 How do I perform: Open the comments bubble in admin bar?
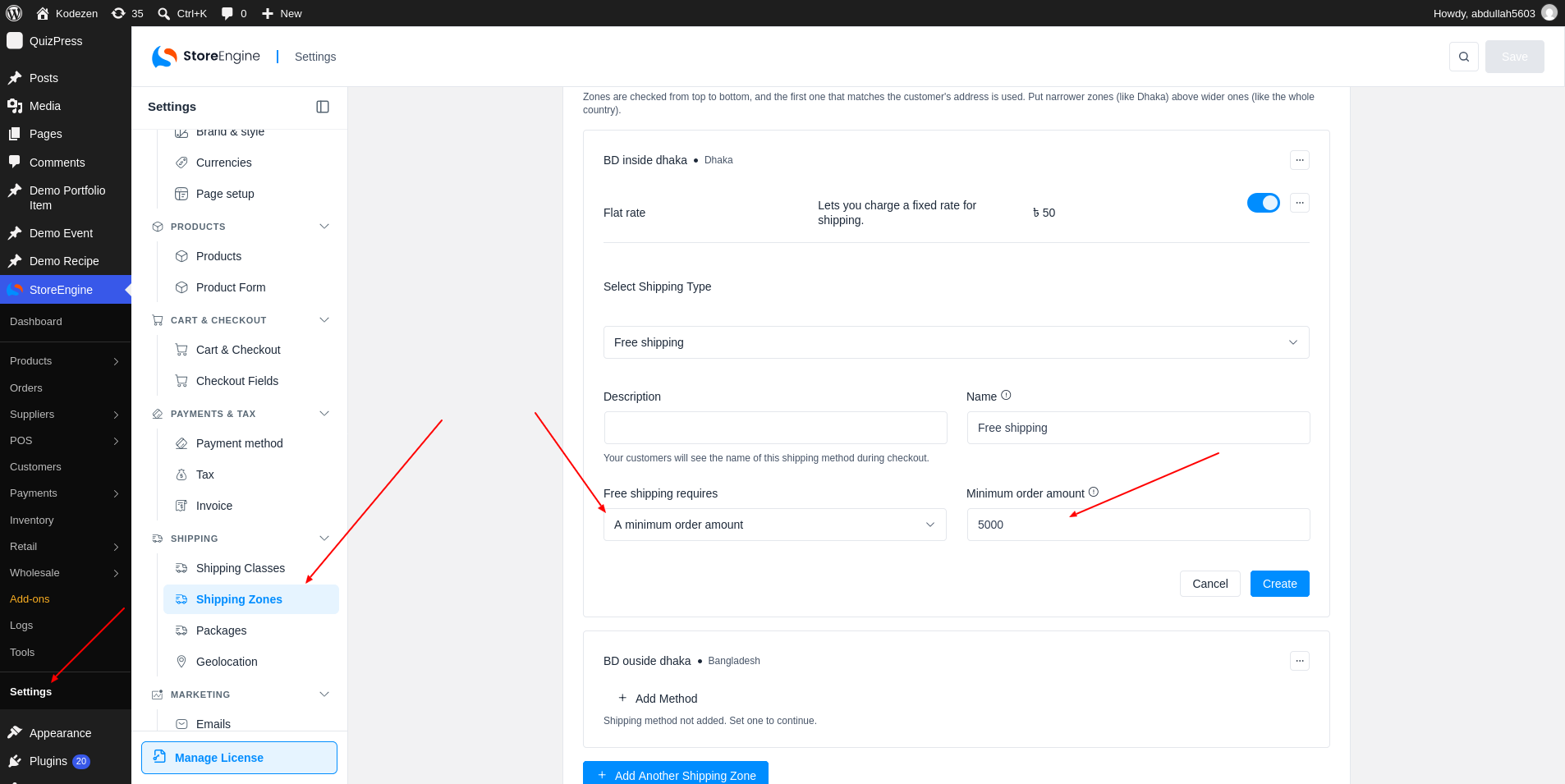click(x=234, y=13)
